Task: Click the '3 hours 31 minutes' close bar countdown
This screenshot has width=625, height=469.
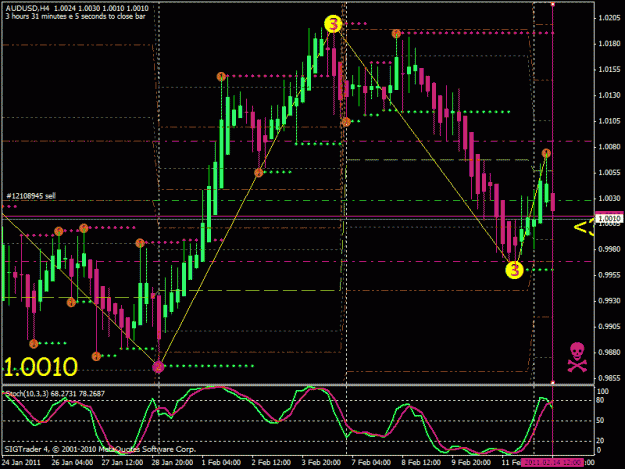Action: (x=75, y=16)
